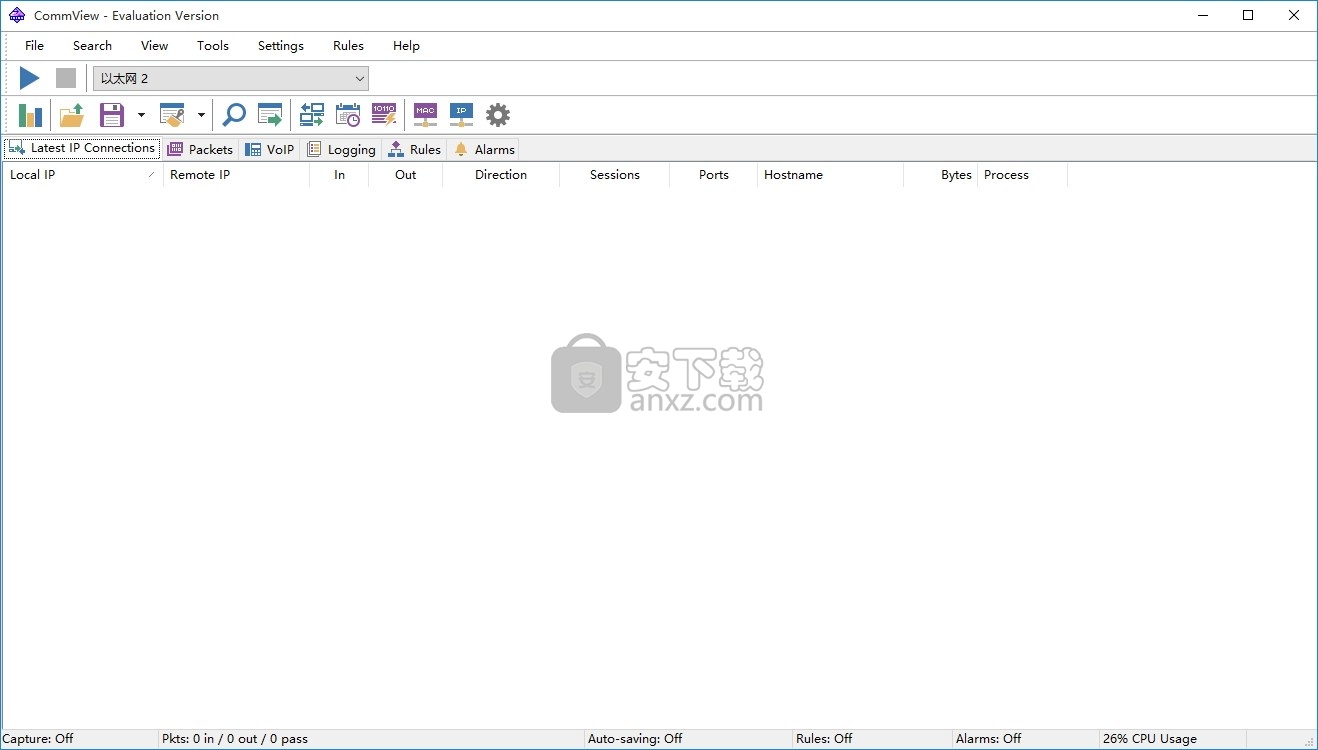
Task: Minimize the CommView window
Action: pyautogui.click(x=1203, y=15)
